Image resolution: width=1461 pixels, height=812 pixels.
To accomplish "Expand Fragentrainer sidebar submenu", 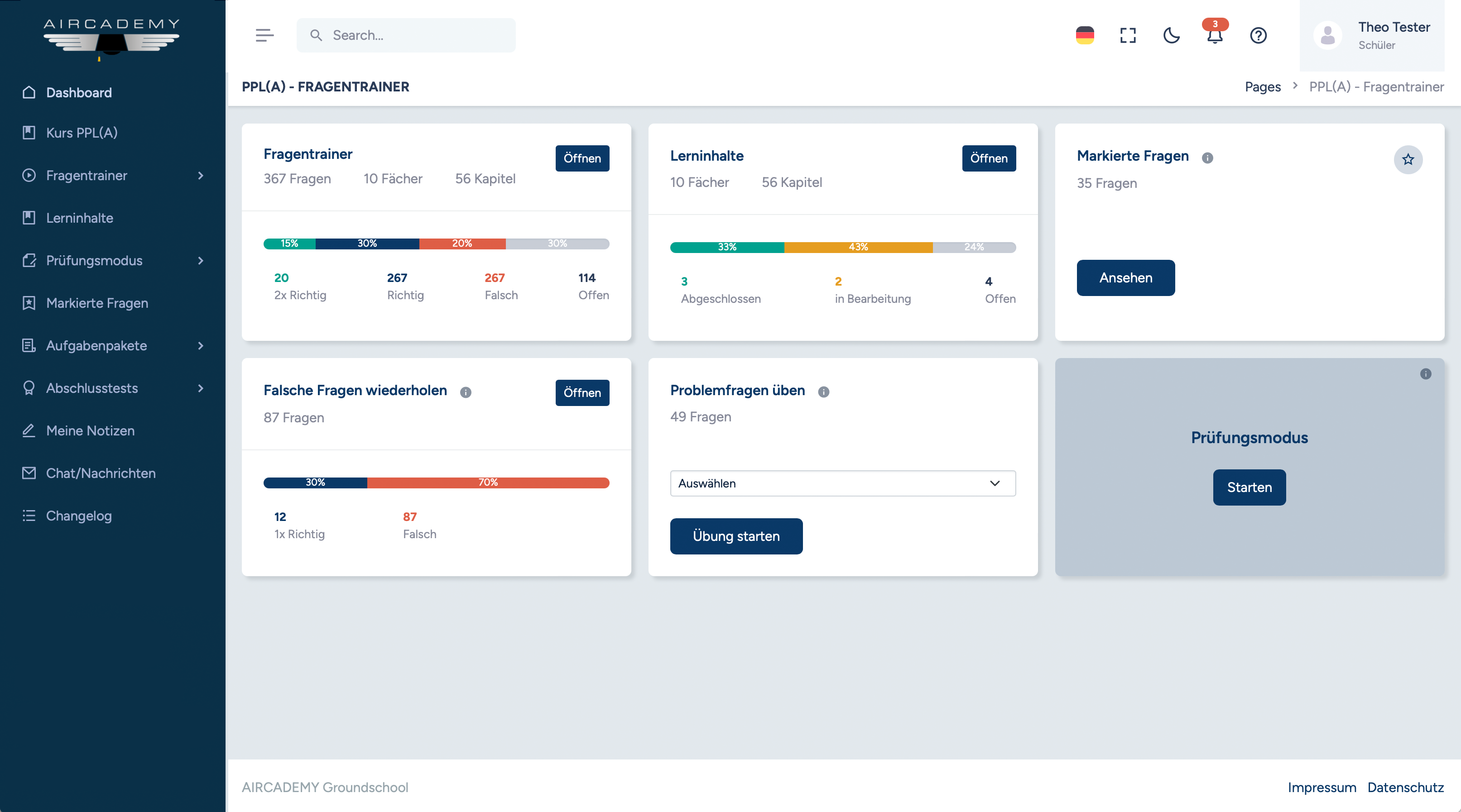I will pos(201,176).
